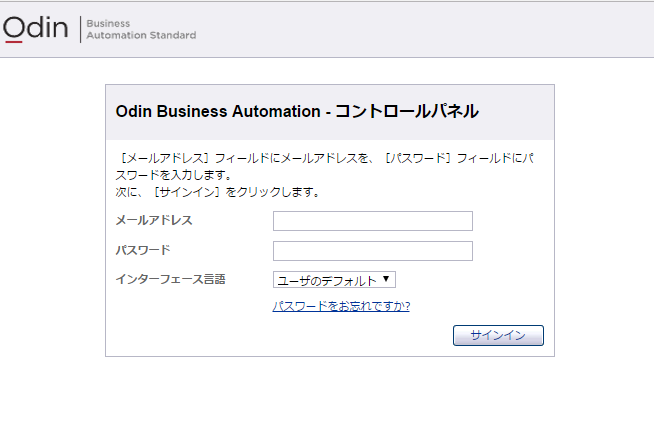Screen dimensions: 654x422
Task: Click the メールアドレス field label
Action: [x=154, y=220]
